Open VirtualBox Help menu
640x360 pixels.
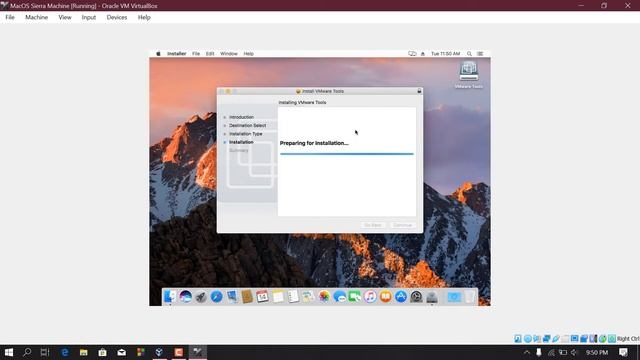coord(144,17)
